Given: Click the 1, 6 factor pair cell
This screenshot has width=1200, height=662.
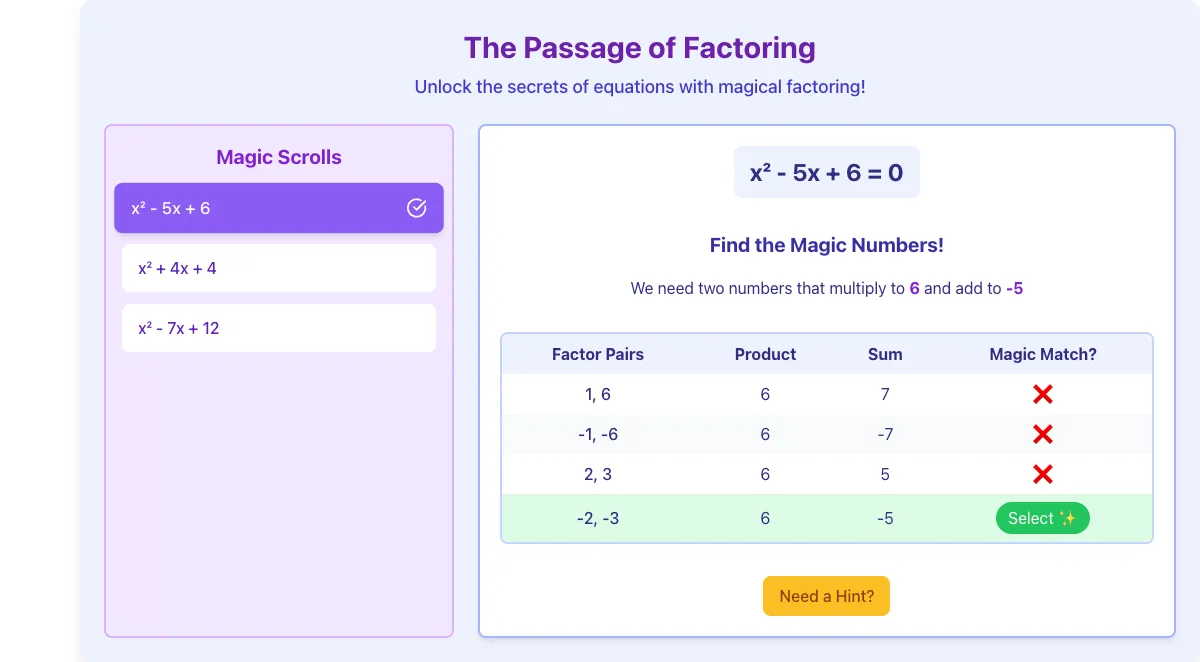Looking at the screenshot, I should tap(598, 394).
